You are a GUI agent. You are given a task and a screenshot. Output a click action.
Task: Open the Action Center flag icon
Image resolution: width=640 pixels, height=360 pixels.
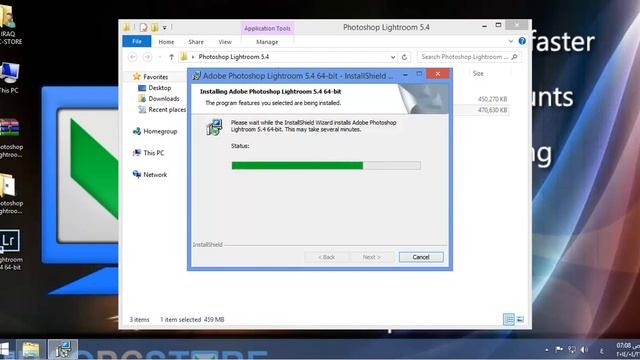tap(559, 349)
